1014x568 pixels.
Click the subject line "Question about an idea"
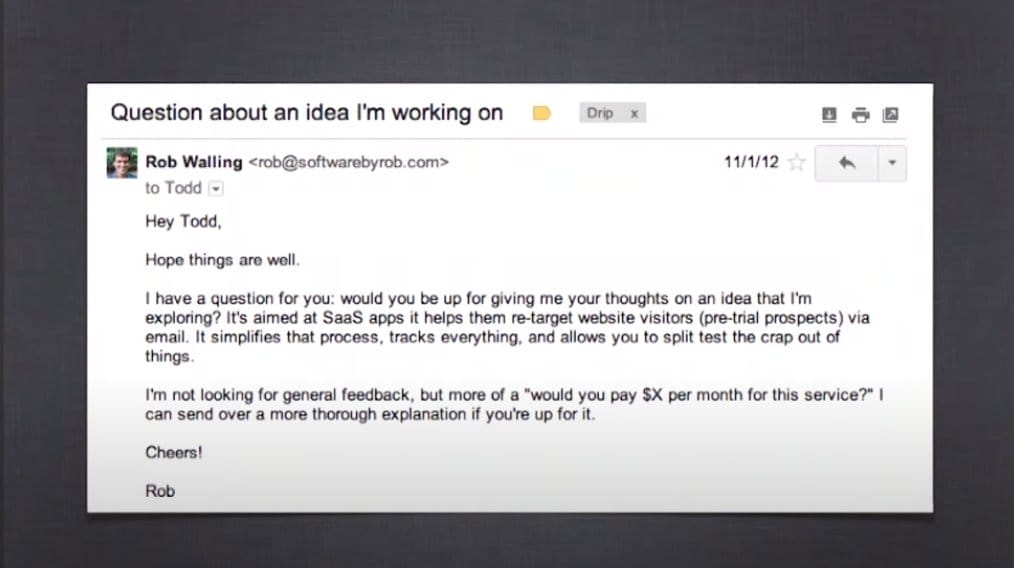[306, 112]
